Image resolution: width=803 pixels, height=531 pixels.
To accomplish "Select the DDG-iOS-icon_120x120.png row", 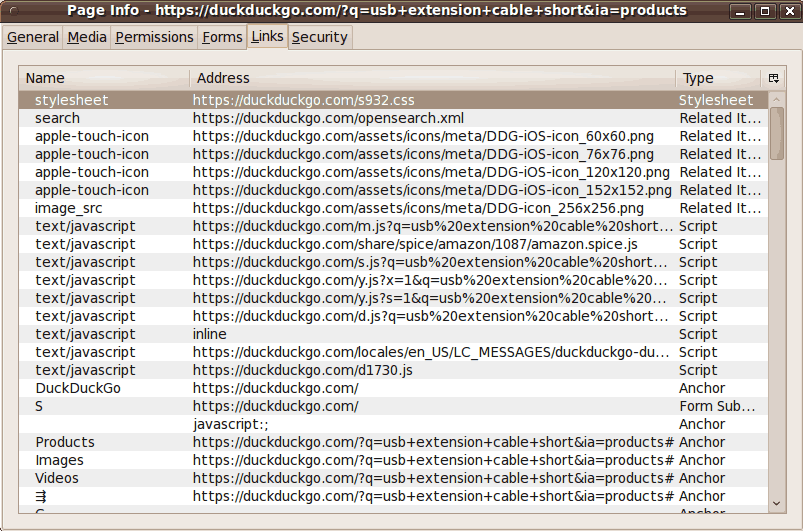I will (393, 172).
